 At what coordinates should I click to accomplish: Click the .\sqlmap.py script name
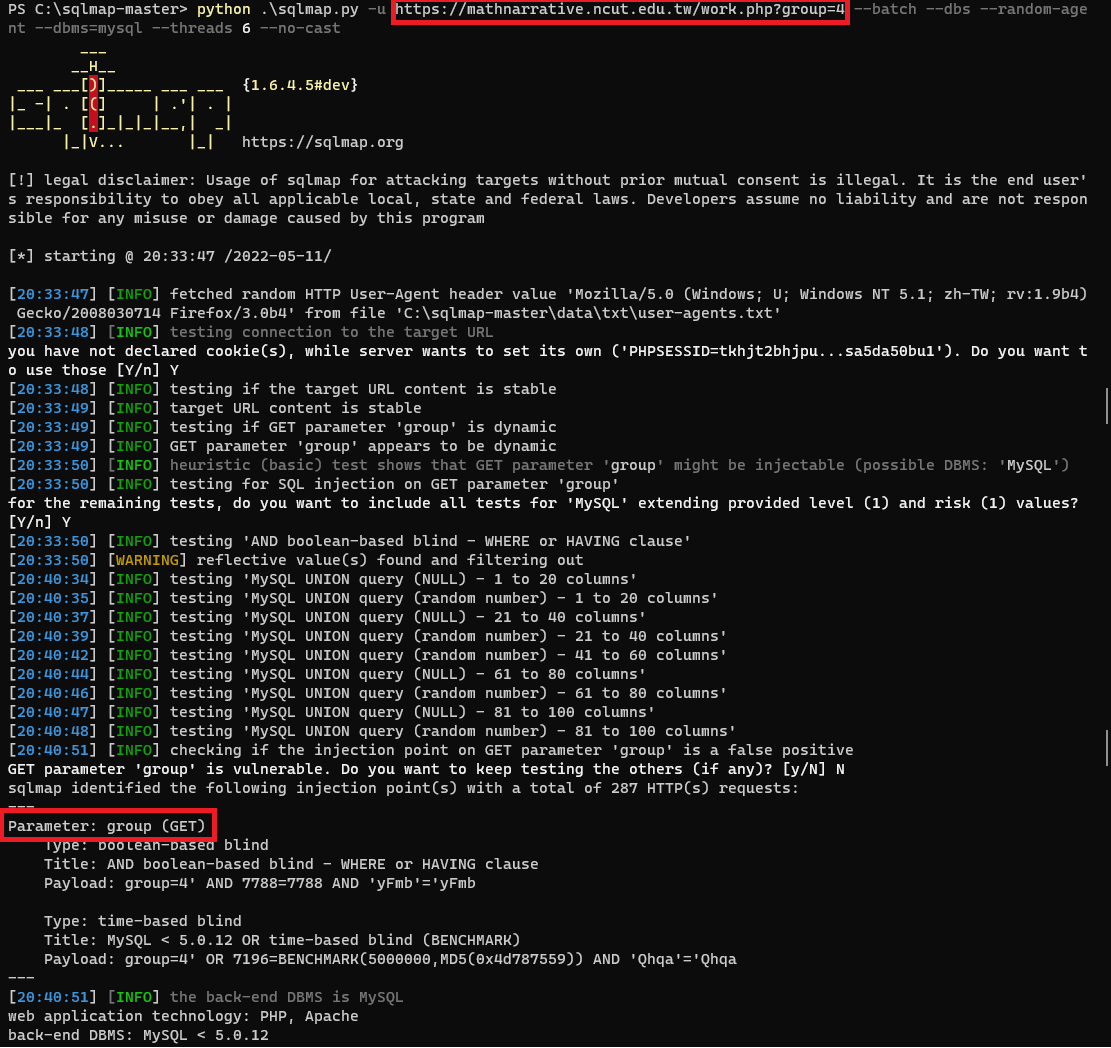[309, 10]
